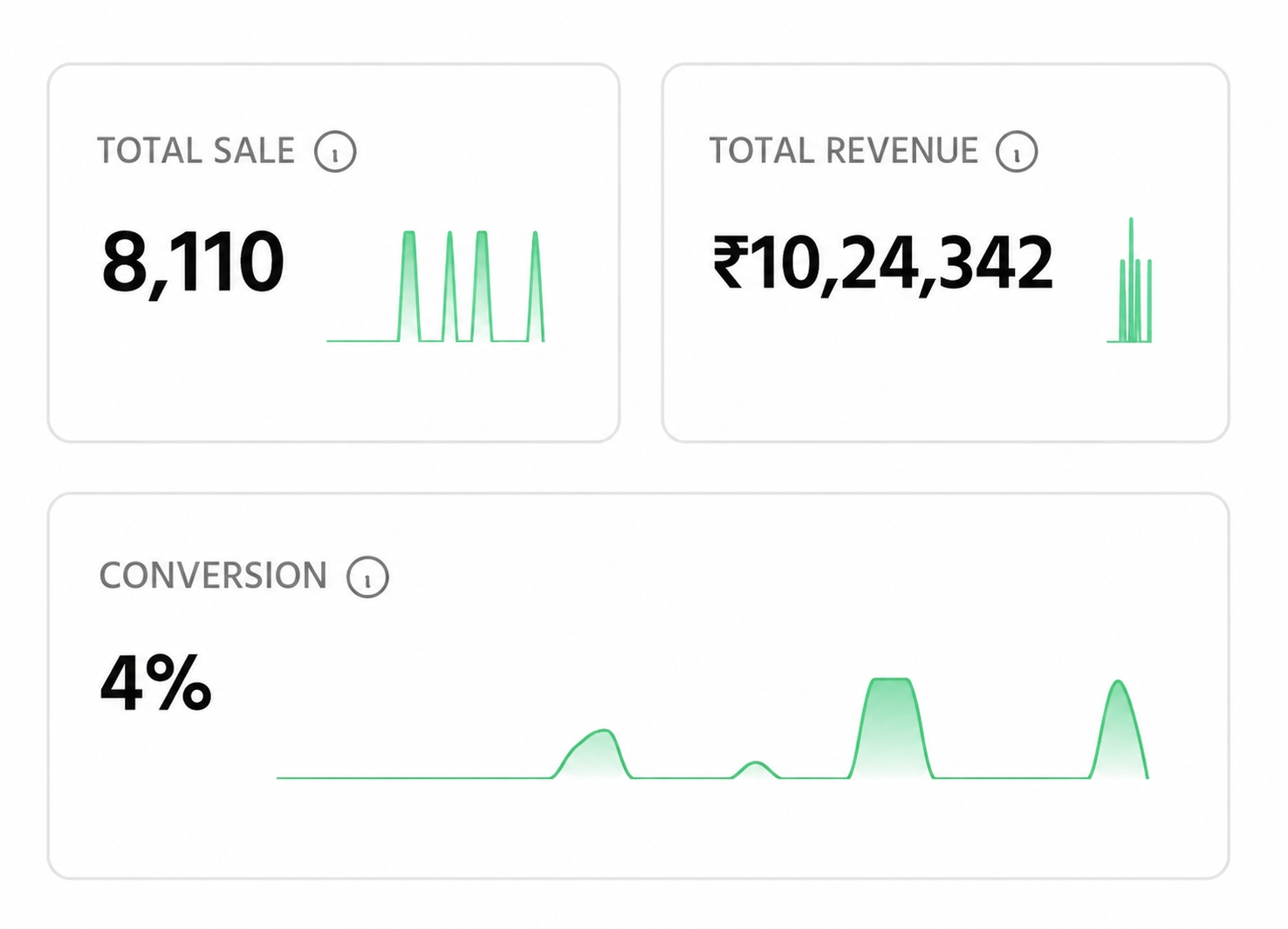Select the ₹10,24,342 revenue value

(882, 263)
